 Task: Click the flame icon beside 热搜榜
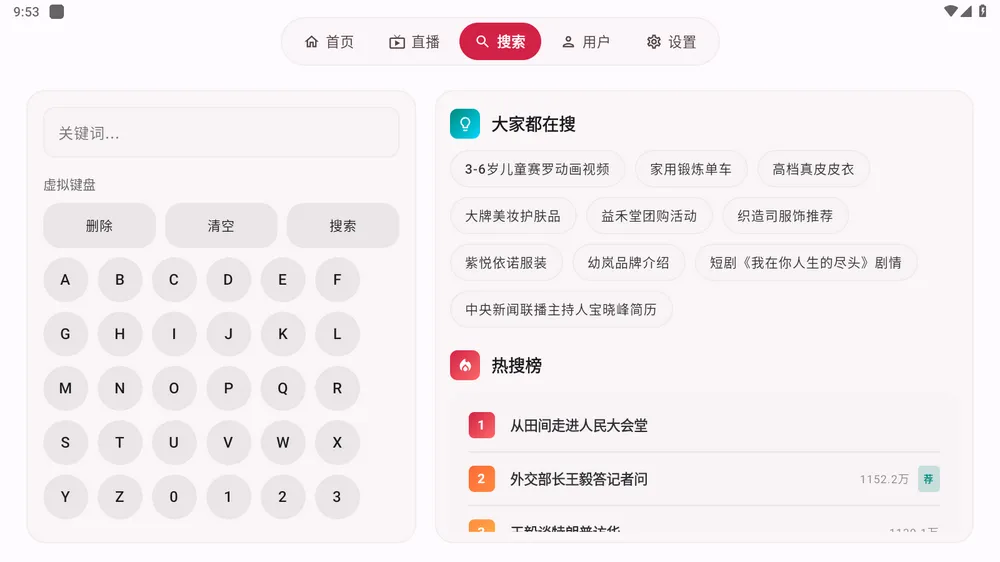pyautogui.click(x=465, y=366)
